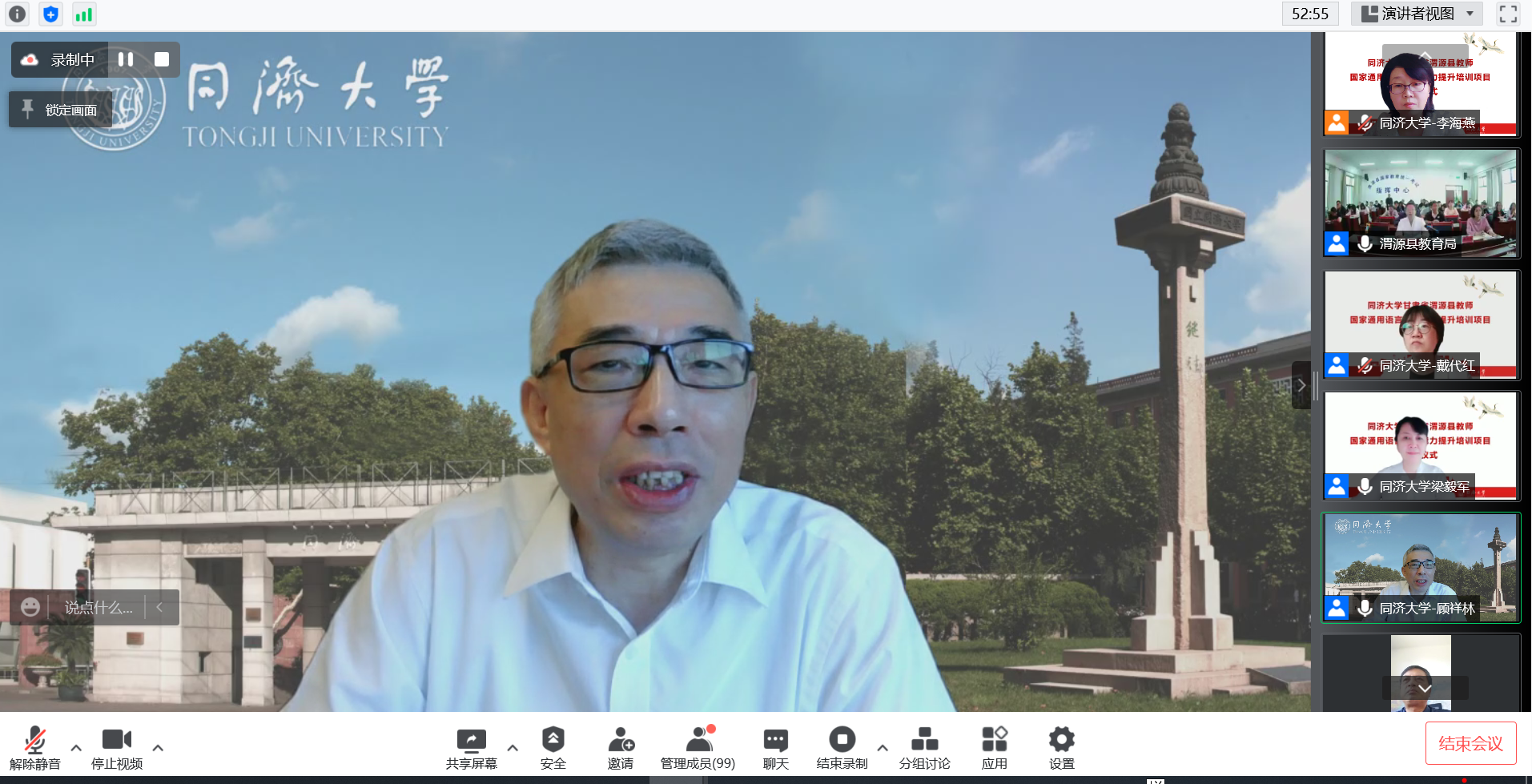Click blue avatar icon of 渭源县教育局
Viewport: 1532px width, 784px height.
1337,243
